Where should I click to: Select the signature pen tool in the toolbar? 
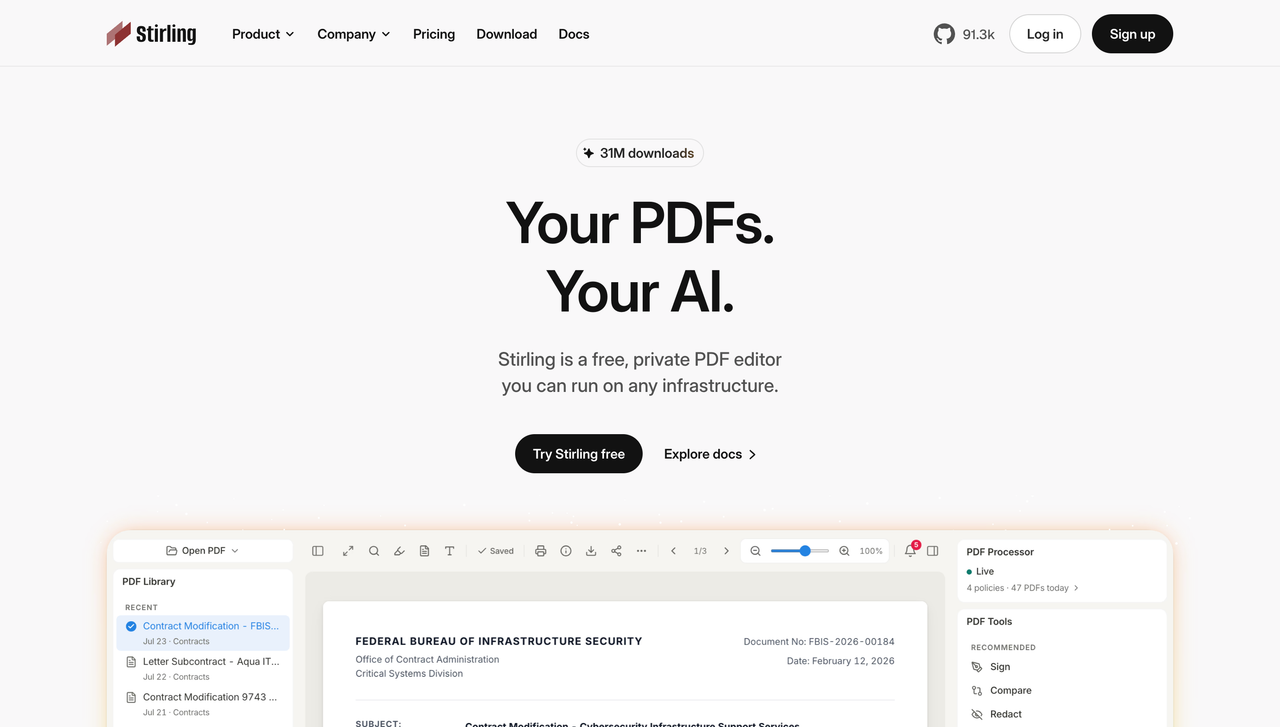(x=399, y=551)
